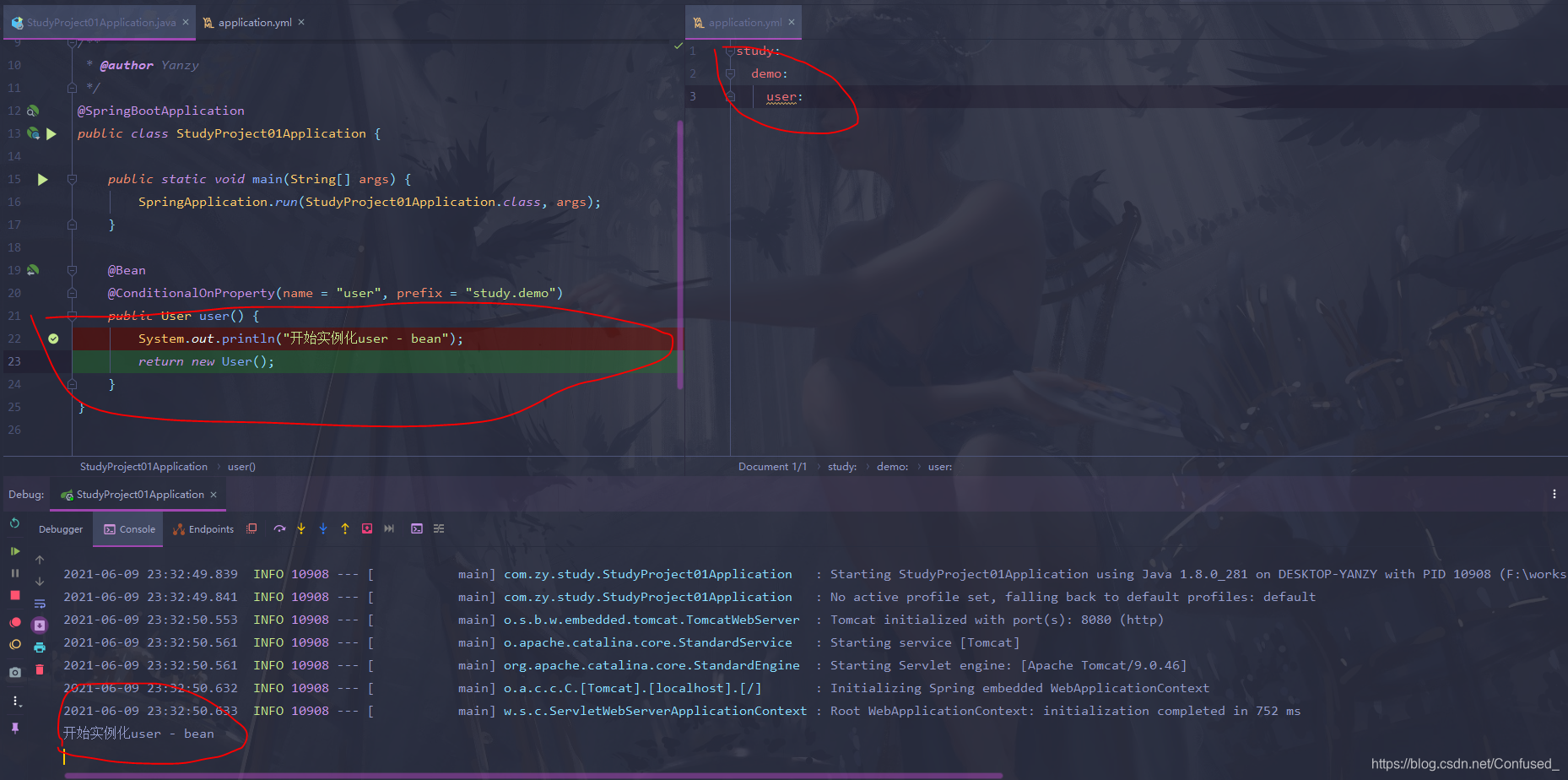Toggle soft-wrap in the console
The height and width of the screenshot is (780, 1568).
[x=40, y=604]
